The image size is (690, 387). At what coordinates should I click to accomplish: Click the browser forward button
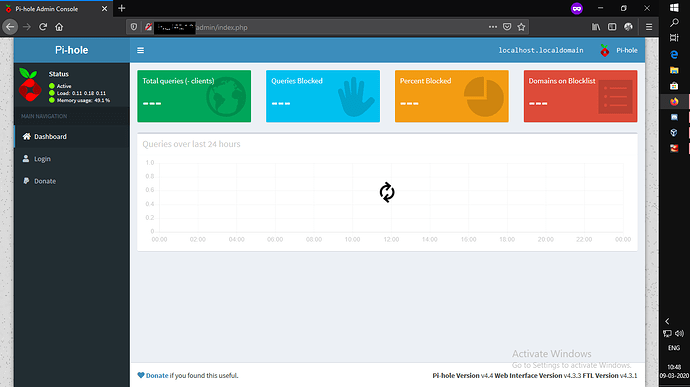tap(27, 27)
